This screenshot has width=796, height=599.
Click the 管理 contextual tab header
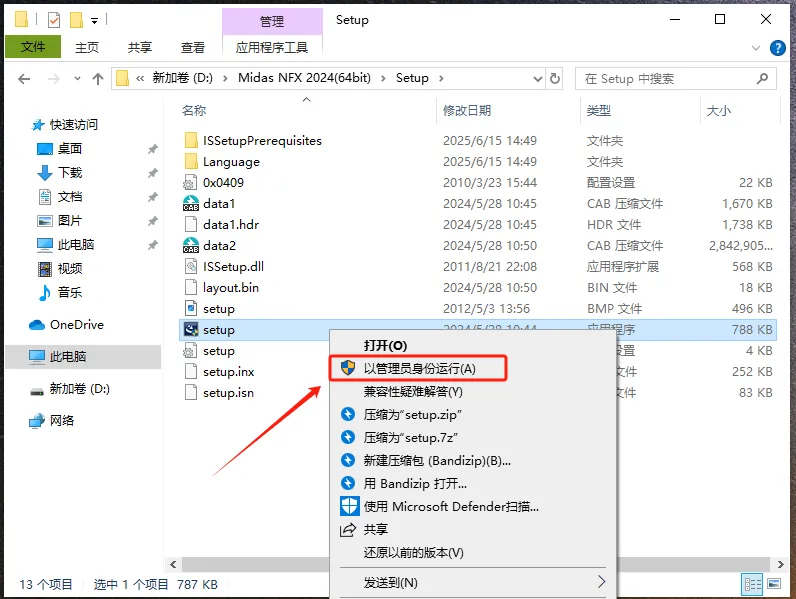click(x=272, y=21)
